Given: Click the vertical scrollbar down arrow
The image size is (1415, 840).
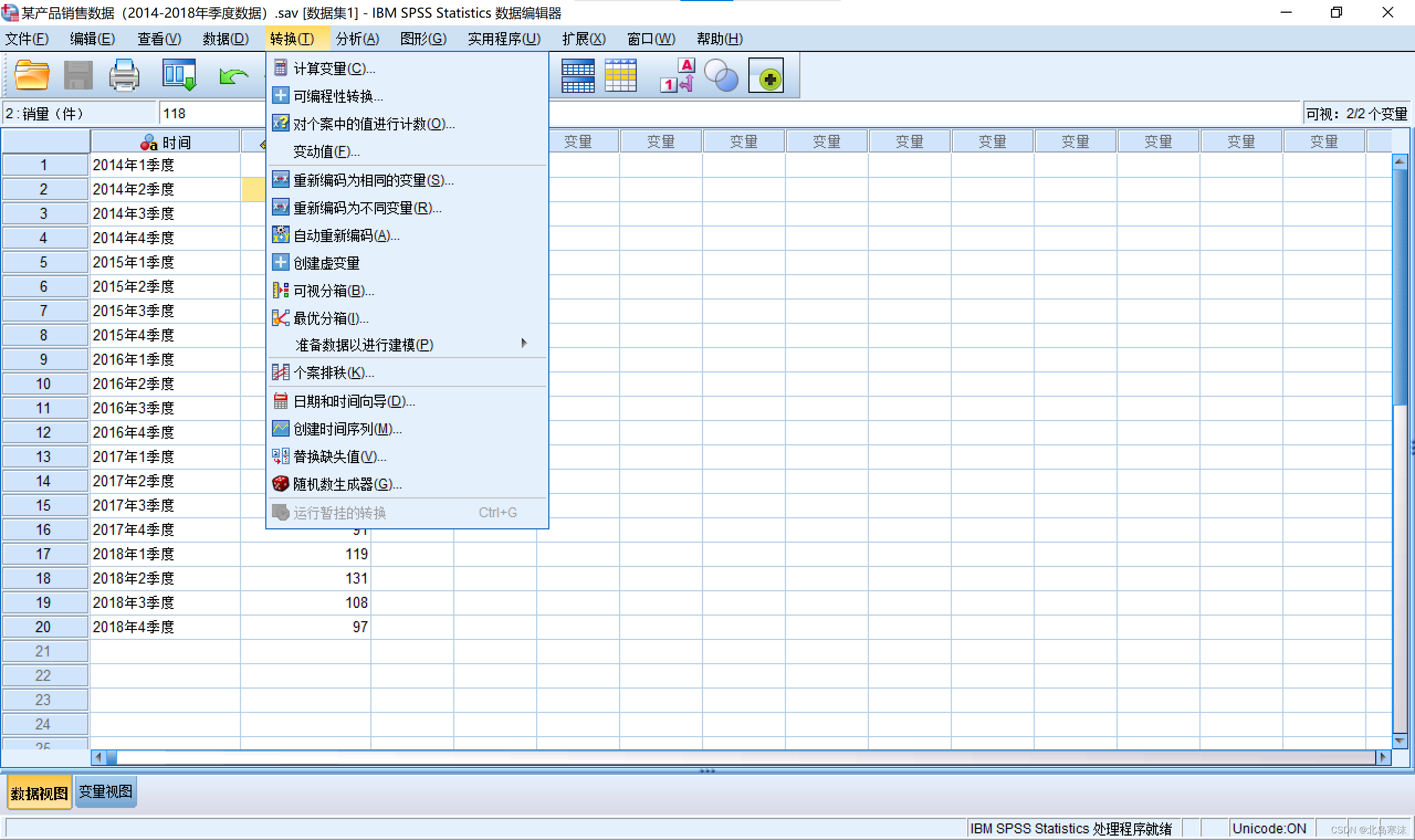Looking at the screenshot, I should pyautogui.click(x=1400, y=741).
